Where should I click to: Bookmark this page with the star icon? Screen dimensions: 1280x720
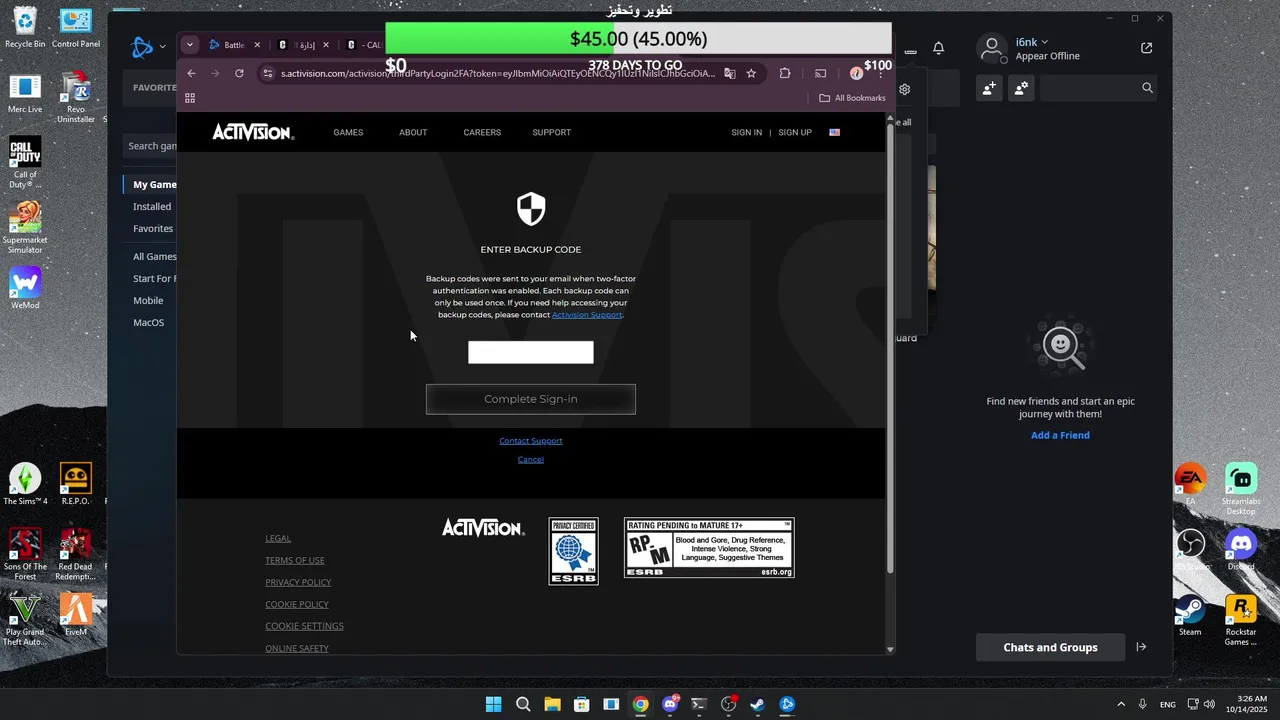pos(751,73)
